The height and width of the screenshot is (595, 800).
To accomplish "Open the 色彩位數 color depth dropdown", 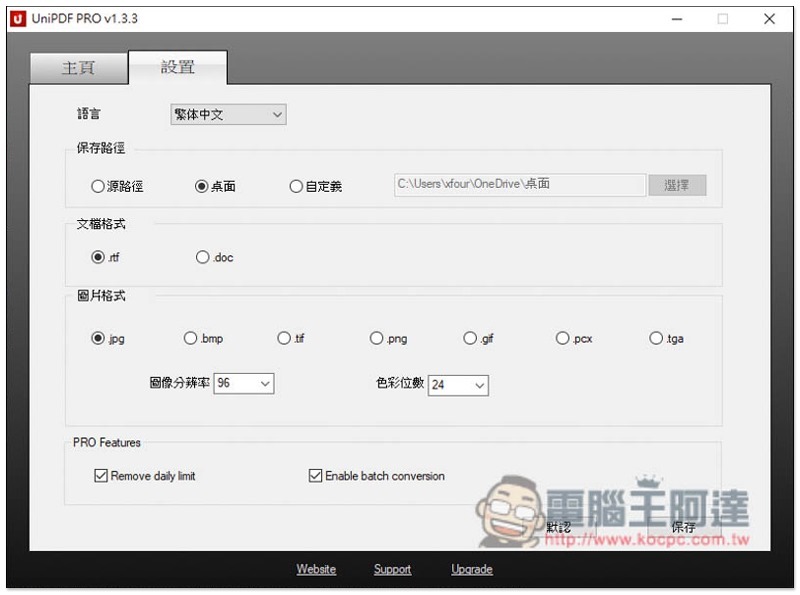I will coord(458,385).
